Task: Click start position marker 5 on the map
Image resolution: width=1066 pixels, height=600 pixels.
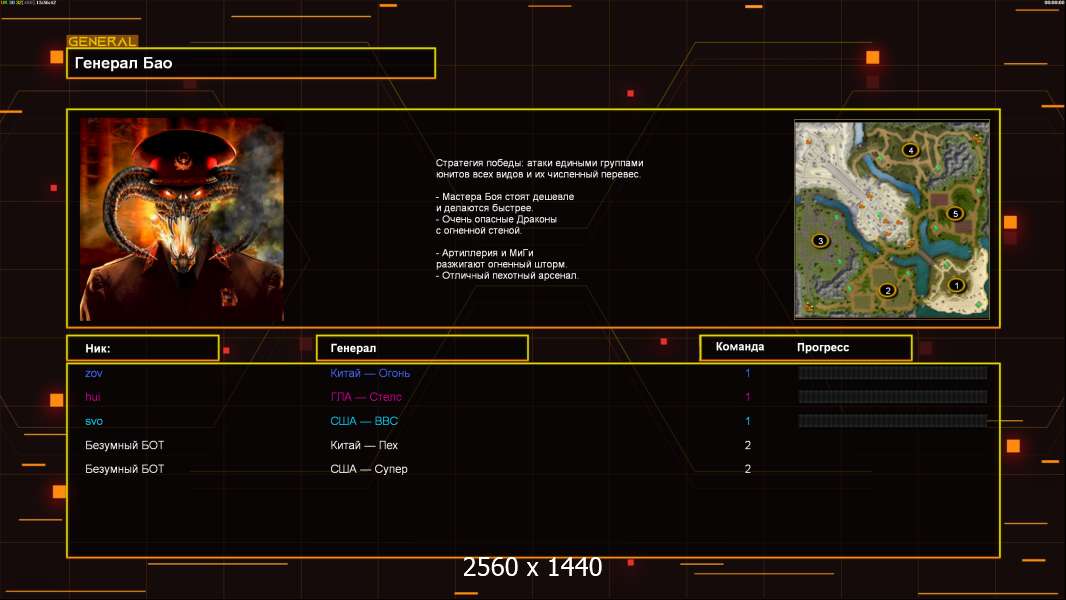Action: coord(955,214)
